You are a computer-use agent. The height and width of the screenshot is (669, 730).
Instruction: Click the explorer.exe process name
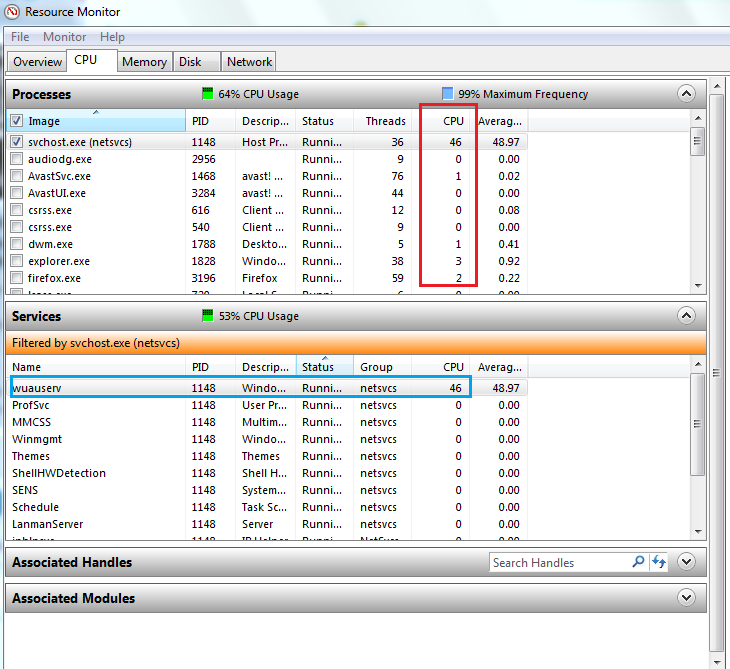pos(59,261)
